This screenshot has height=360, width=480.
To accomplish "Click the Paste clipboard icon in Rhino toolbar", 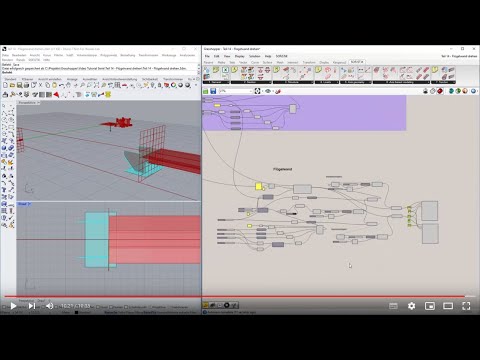I will point(54,85).
